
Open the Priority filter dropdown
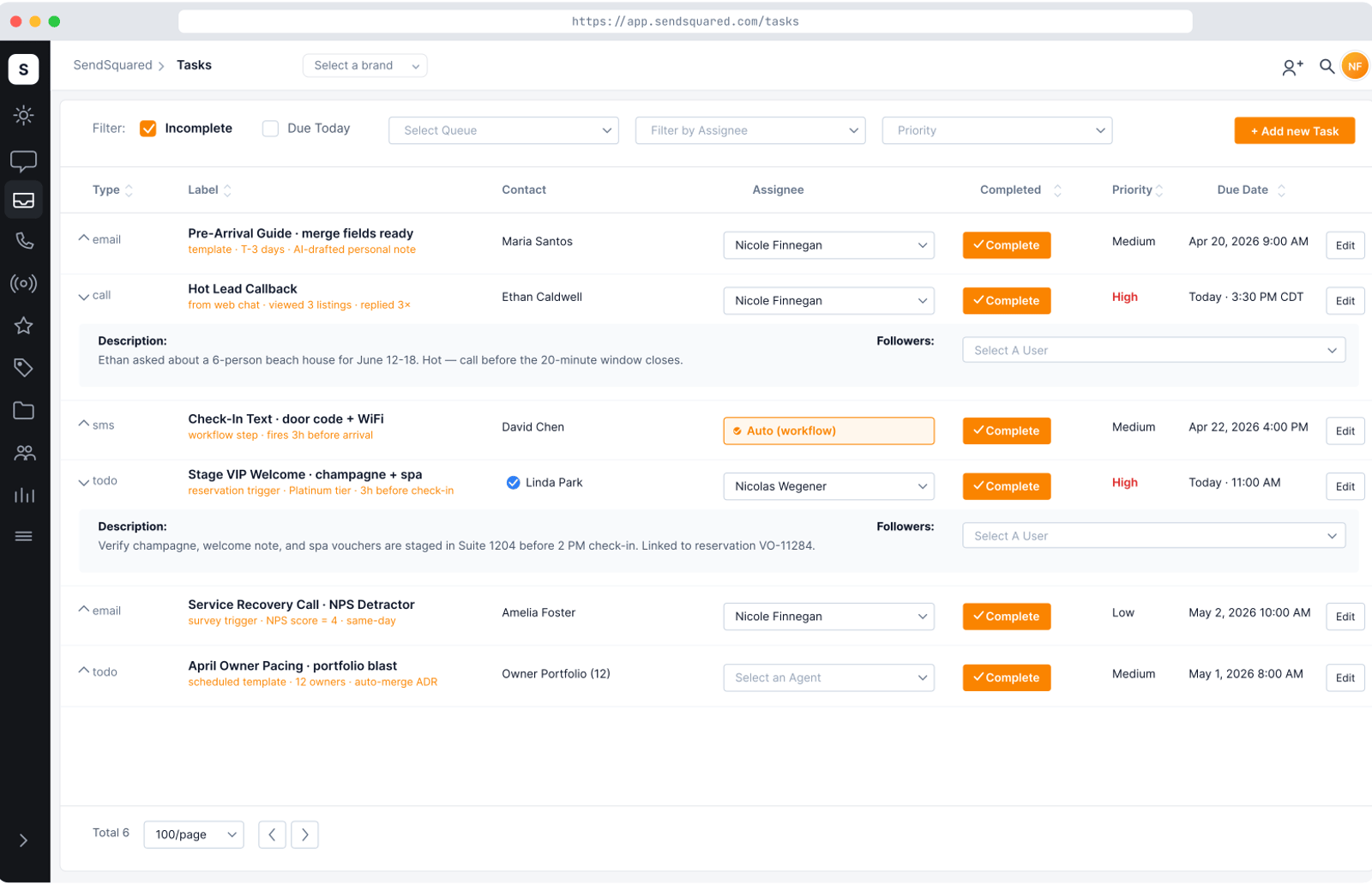tap(997, 130)
